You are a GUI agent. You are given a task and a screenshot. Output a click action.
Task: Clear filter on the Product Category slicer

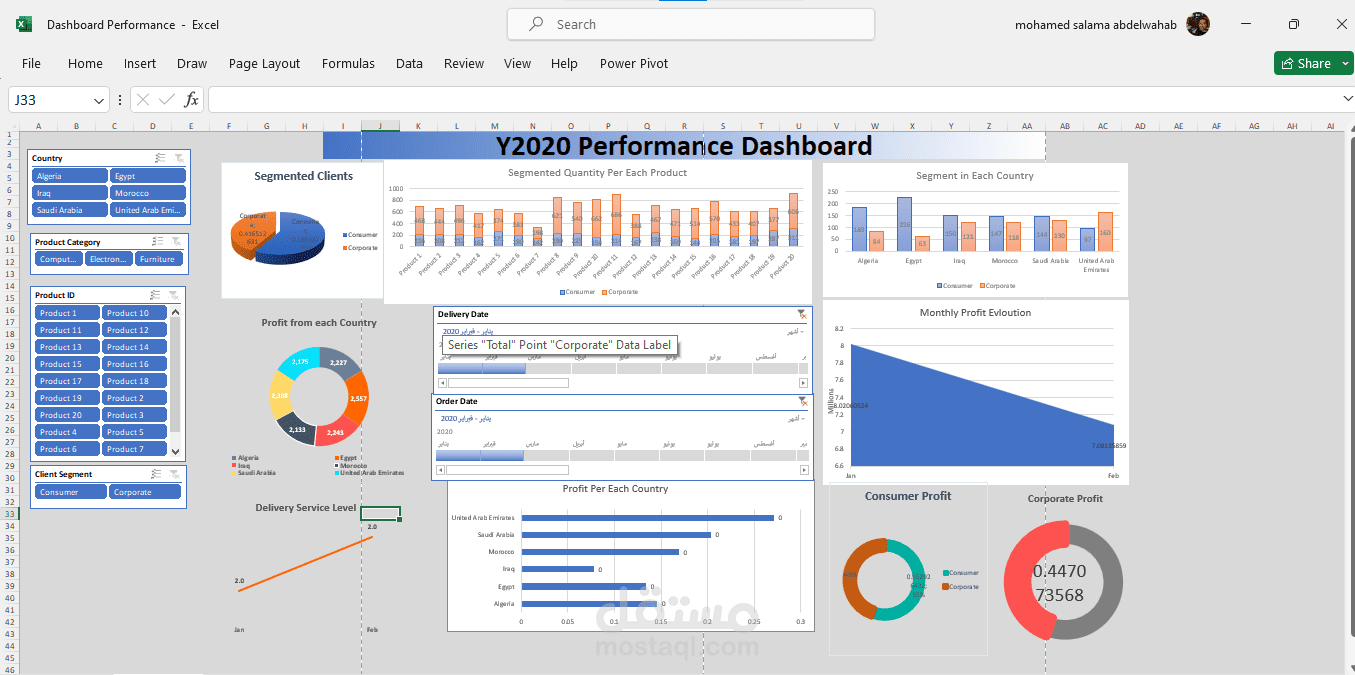tap(175, 241)
